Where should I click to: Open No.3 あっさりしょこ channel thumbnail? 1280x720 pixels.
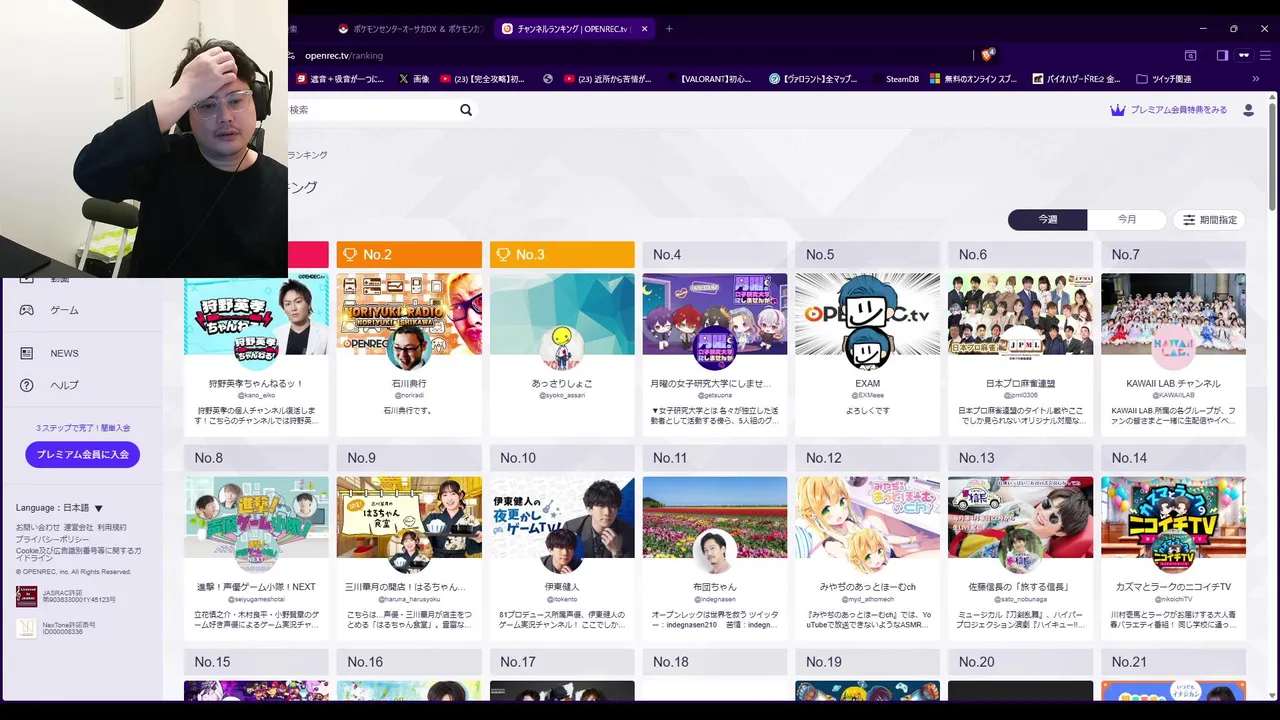tap(562, 314)
